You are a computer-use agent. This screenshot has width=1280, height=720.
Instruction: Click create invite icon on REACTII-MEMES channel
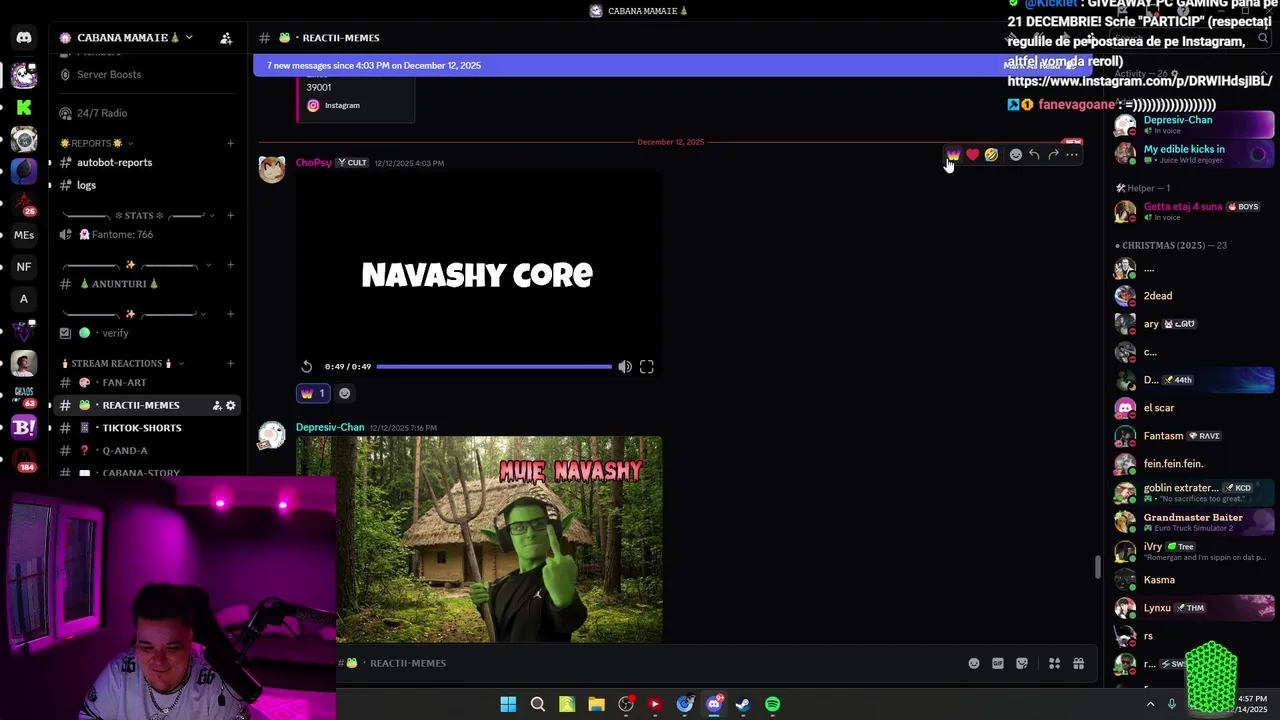(217, 405)
